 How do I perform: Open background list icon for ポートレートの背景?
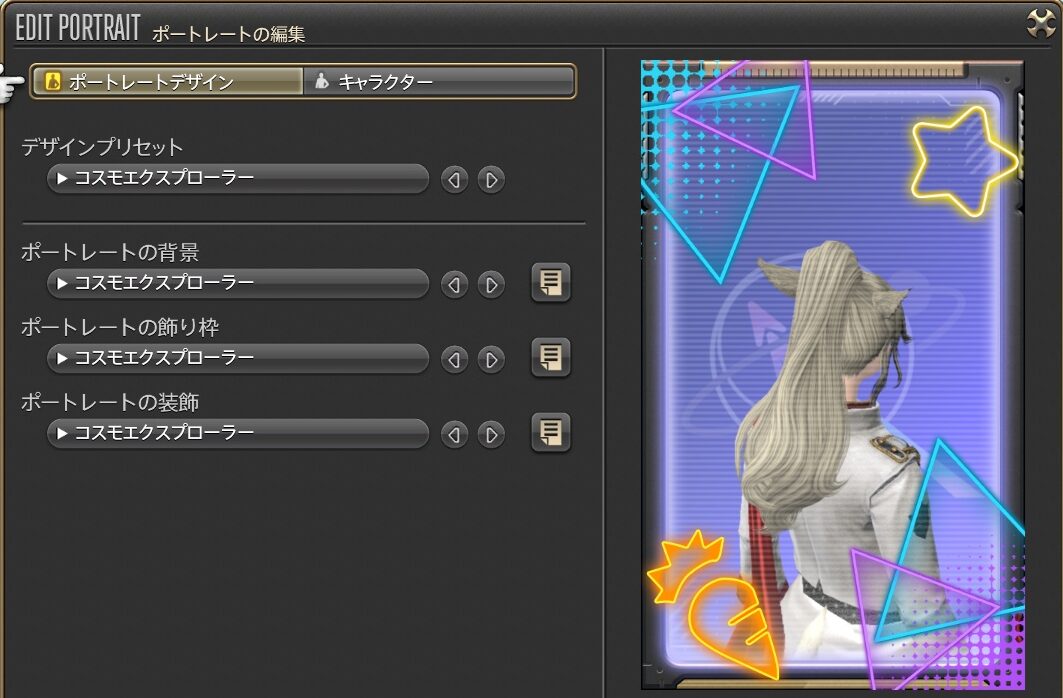[550, 283]
